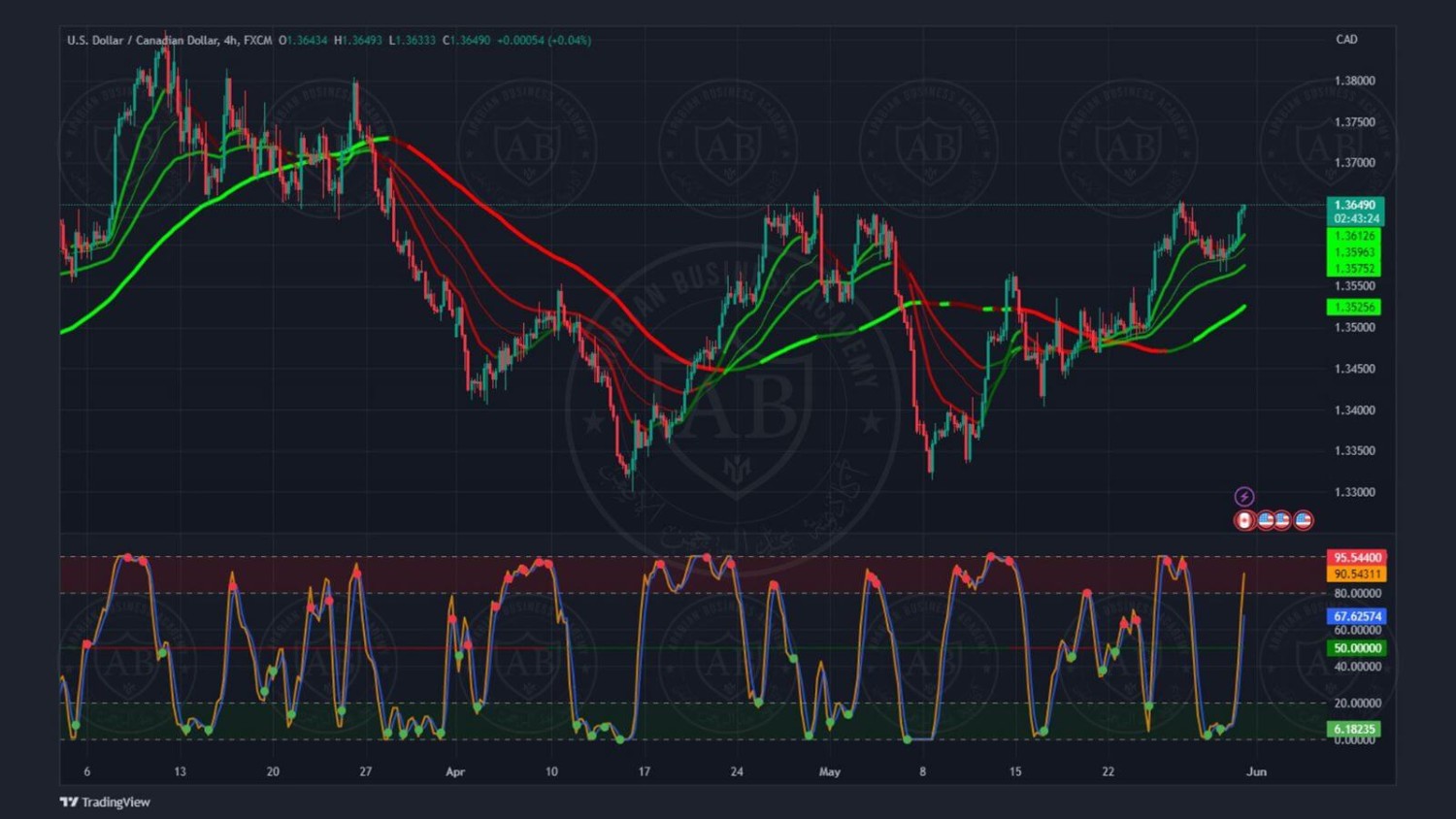Viewport: 1456px width, 819px height.
Task: Click the price axis label 1.38000
Action: [1355, 82]
